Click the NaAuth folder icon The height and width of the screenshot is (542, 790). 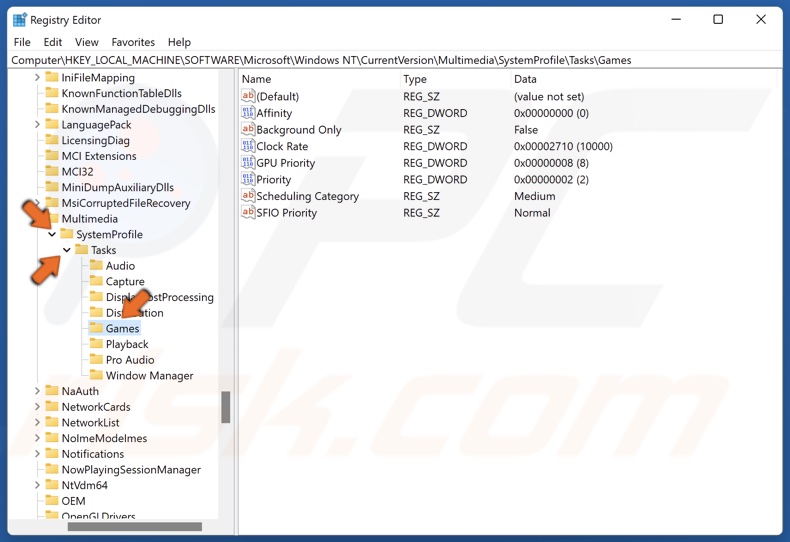click(51, 390)
